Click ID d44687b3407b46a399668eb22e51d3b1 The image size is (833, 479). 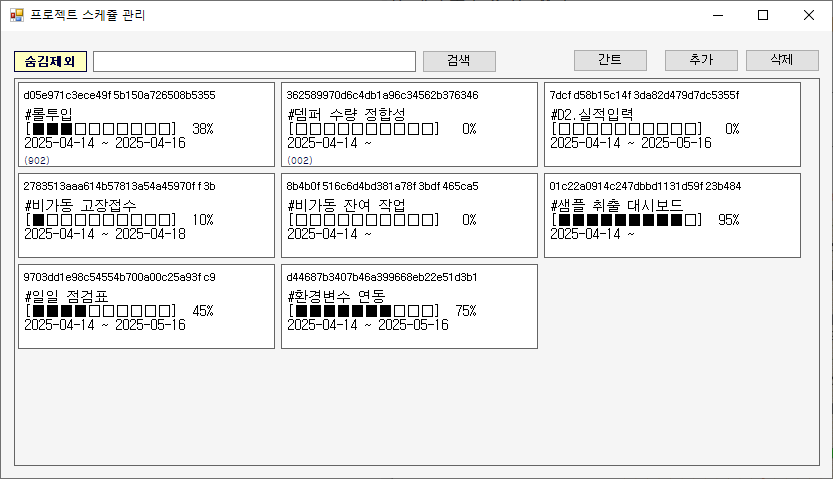click(x=382, y=277)
